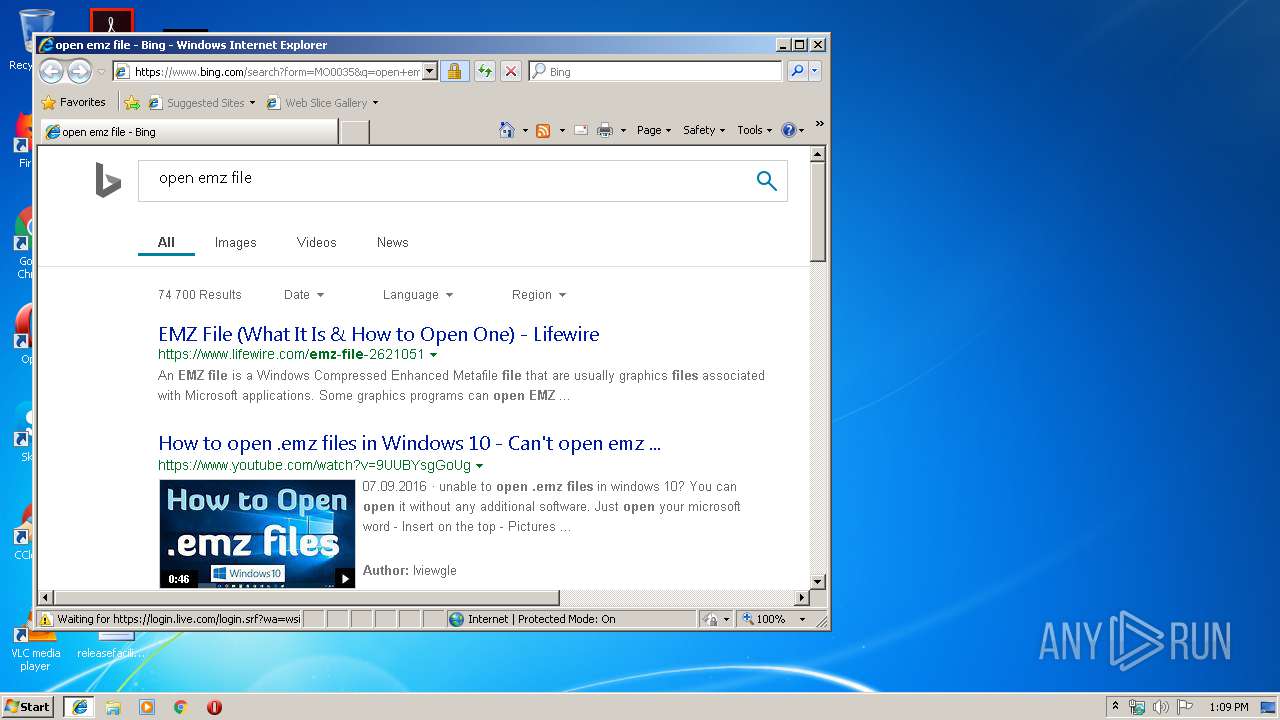The width and height of the screenshot is (1280, 720).
Task: Click the Bing toolbar search box
Action: coord(656,71)
